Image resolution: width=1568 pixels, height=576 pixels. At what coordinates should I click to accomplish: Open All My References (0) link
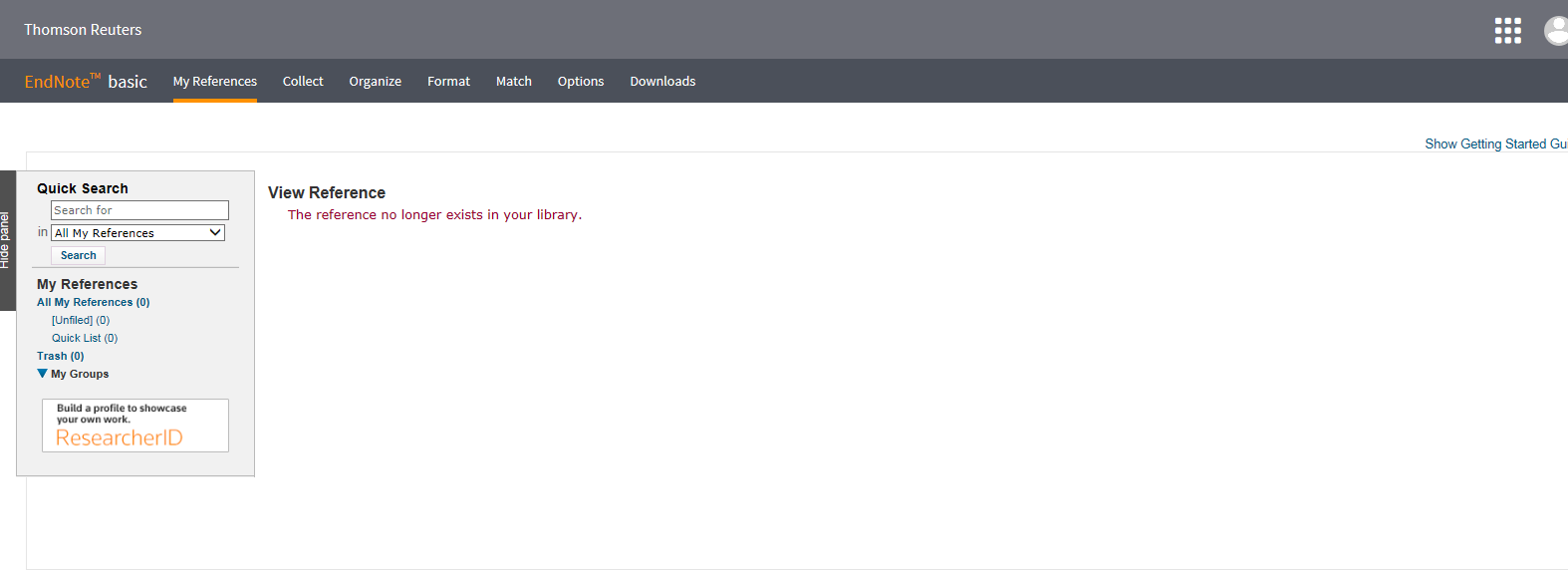[94, 302]
